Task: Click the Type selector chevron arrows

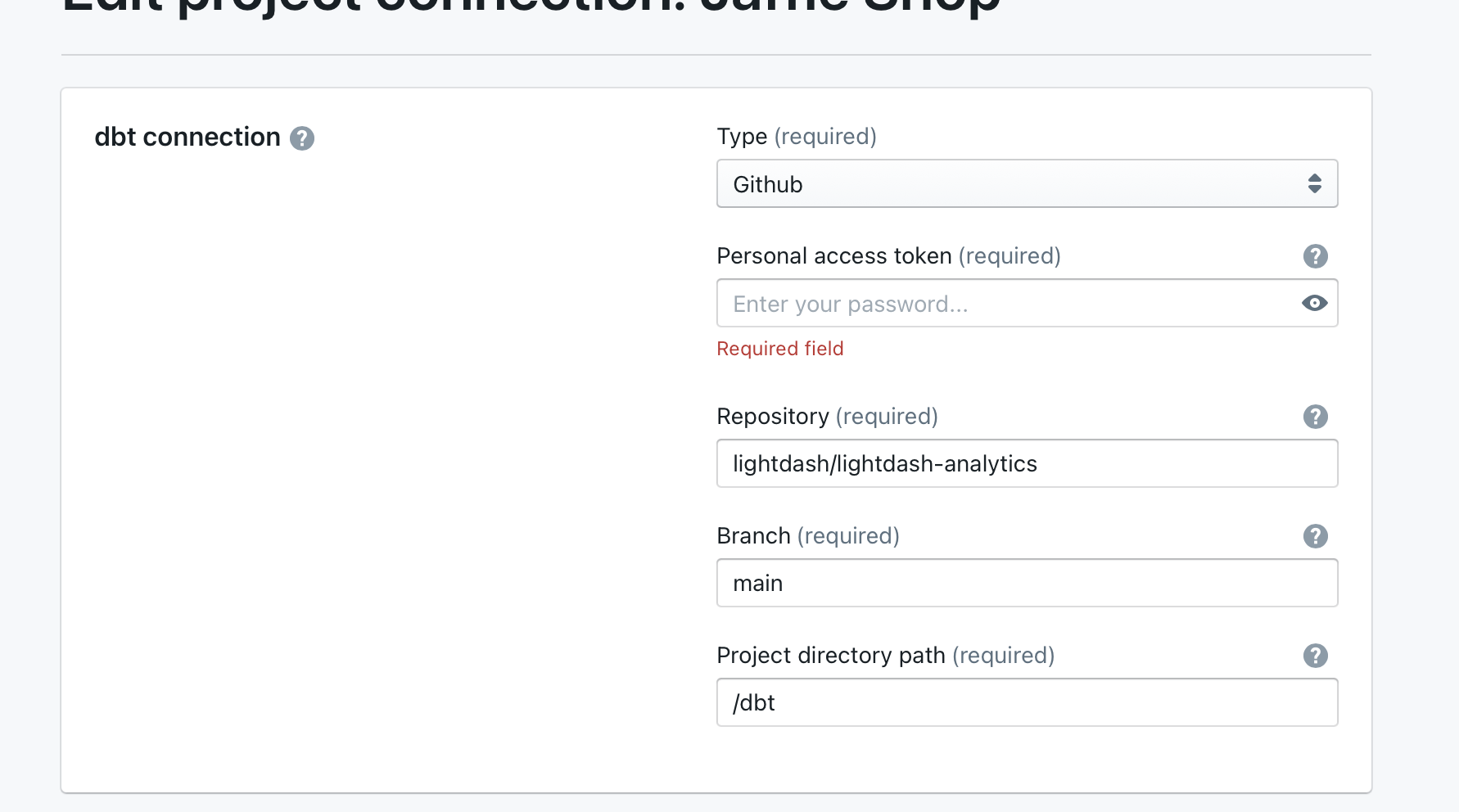Action: (1316, 183)
